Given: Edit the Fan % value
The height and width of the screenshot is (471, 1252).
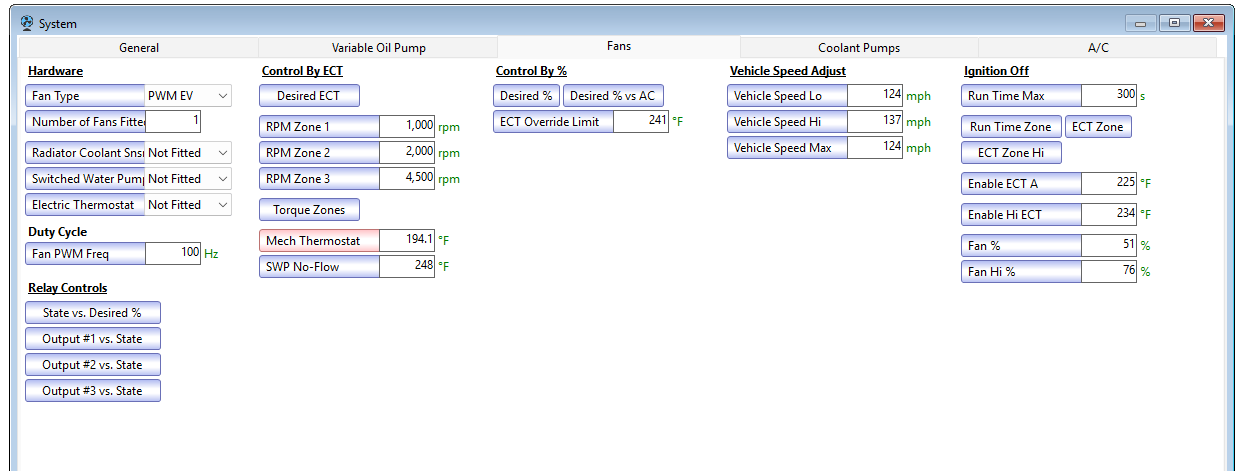Looking at the screenshot, I should pyautogui.click(x=1109, y=246).
